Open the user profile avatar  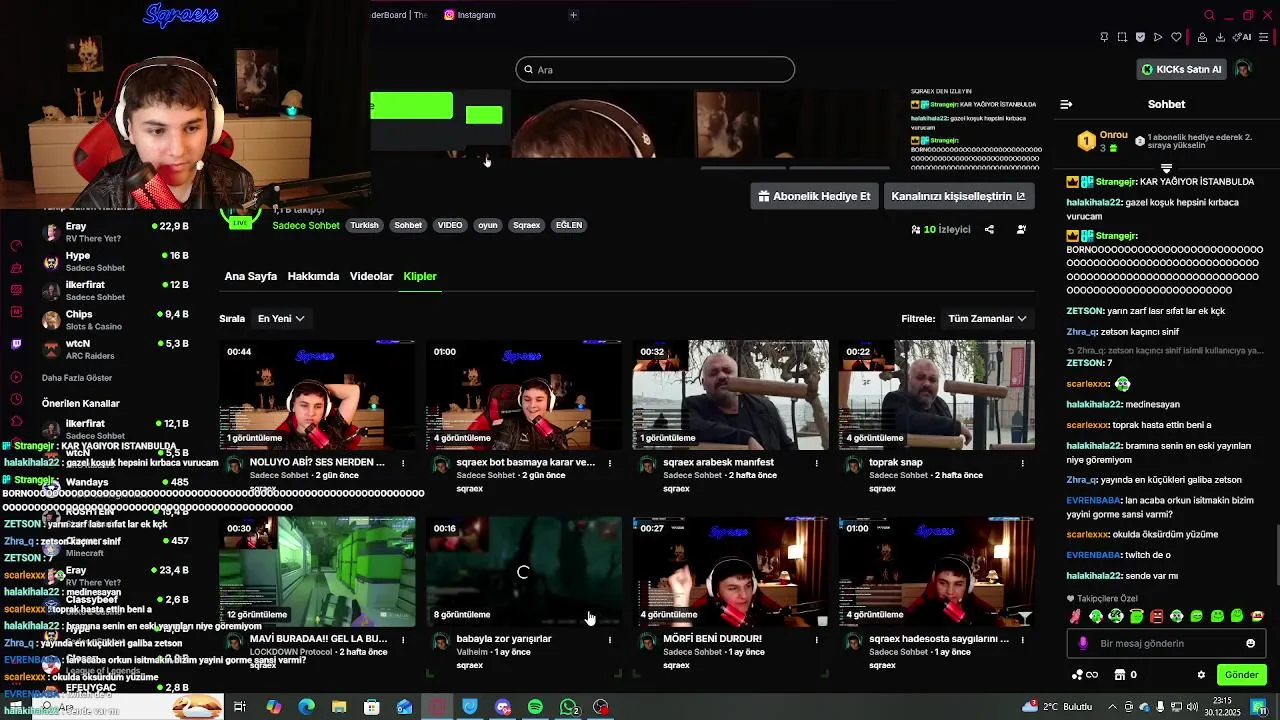pos(1243,69)
